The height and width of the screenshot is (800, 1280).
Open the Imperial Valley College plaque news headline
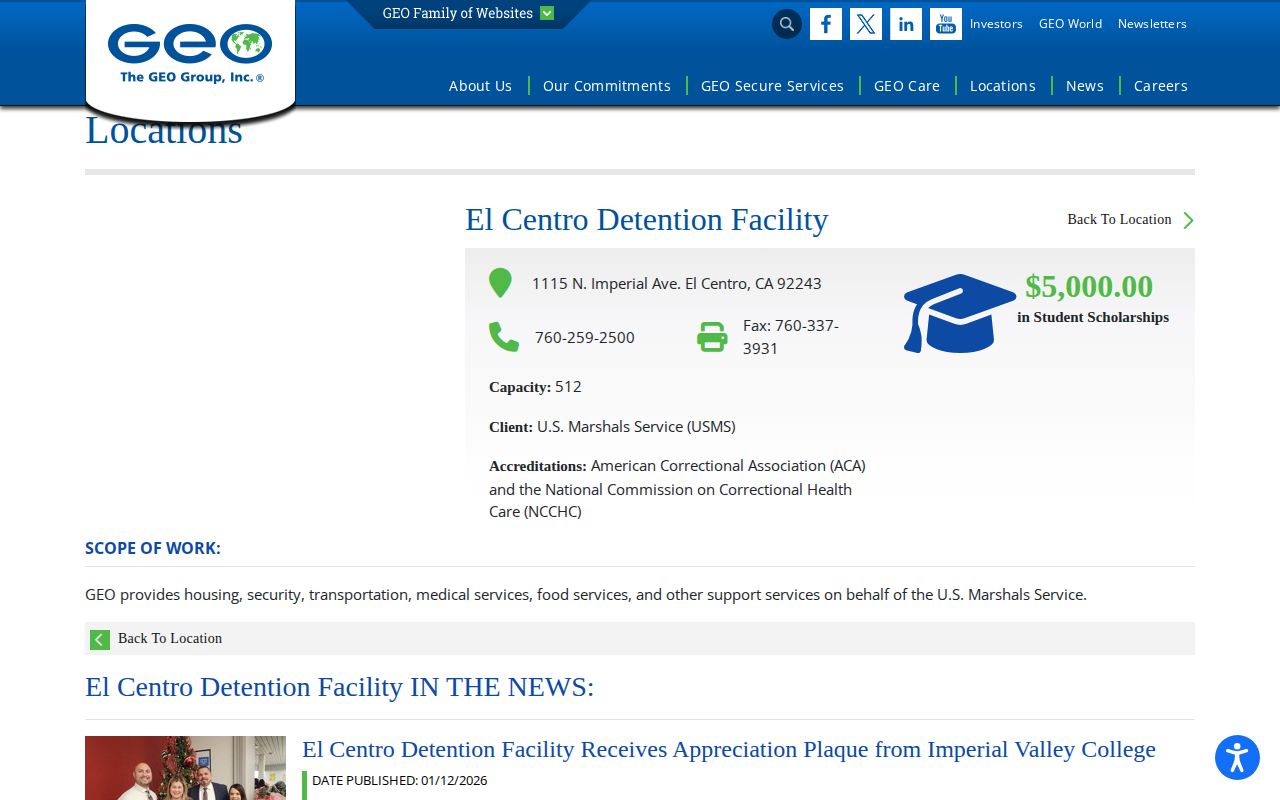click(729, 749)
